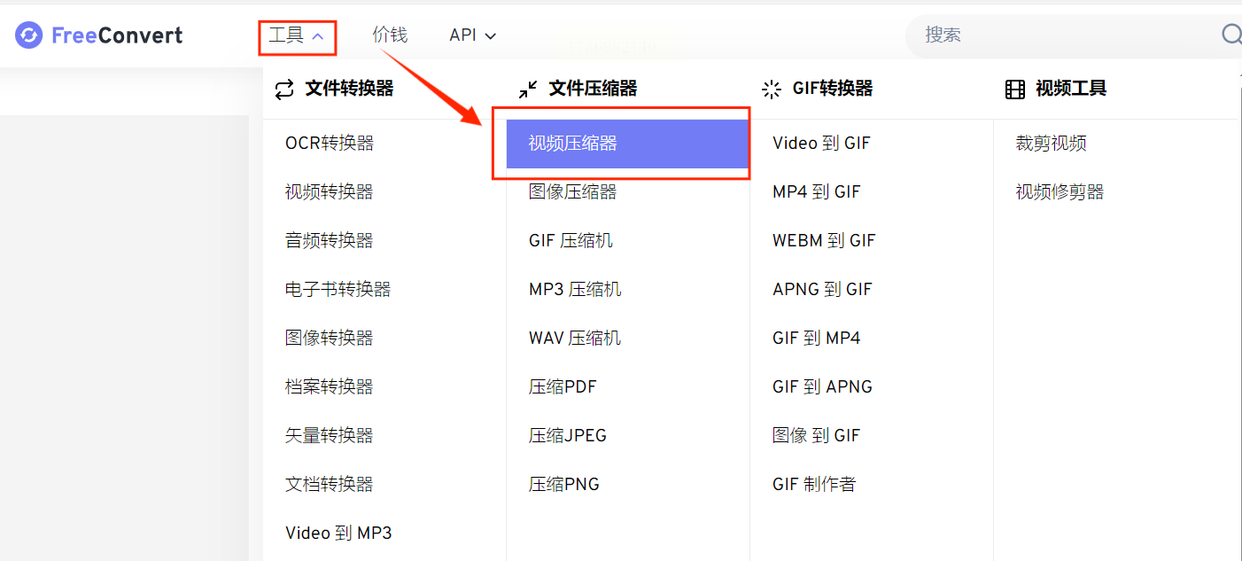1242x561 pixels.
Task: Open Video 到 MP3 converter
Action: tap(338, 533)
